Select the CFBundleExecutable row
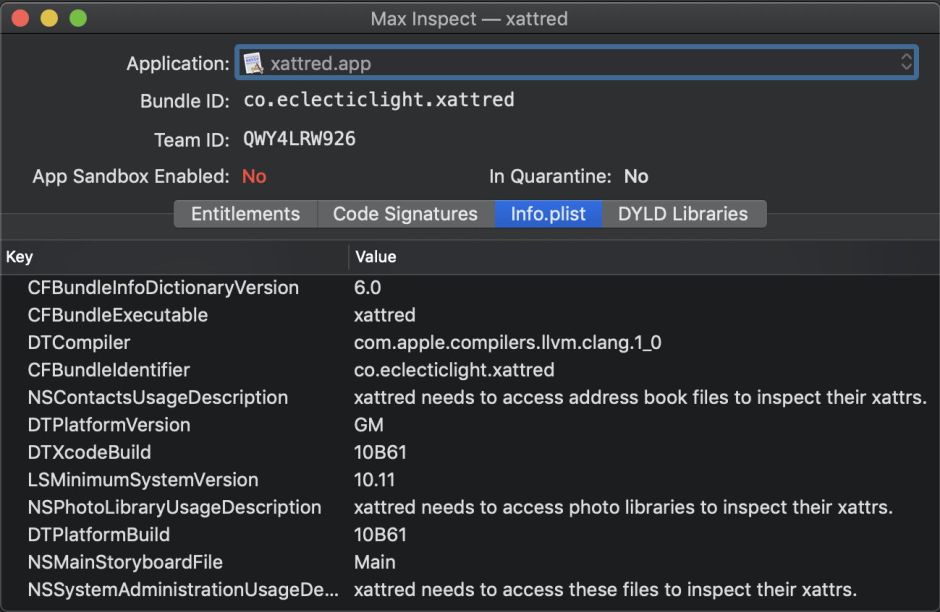The width and height of the screenshot is (940, 612). click(x=118, y=315)
